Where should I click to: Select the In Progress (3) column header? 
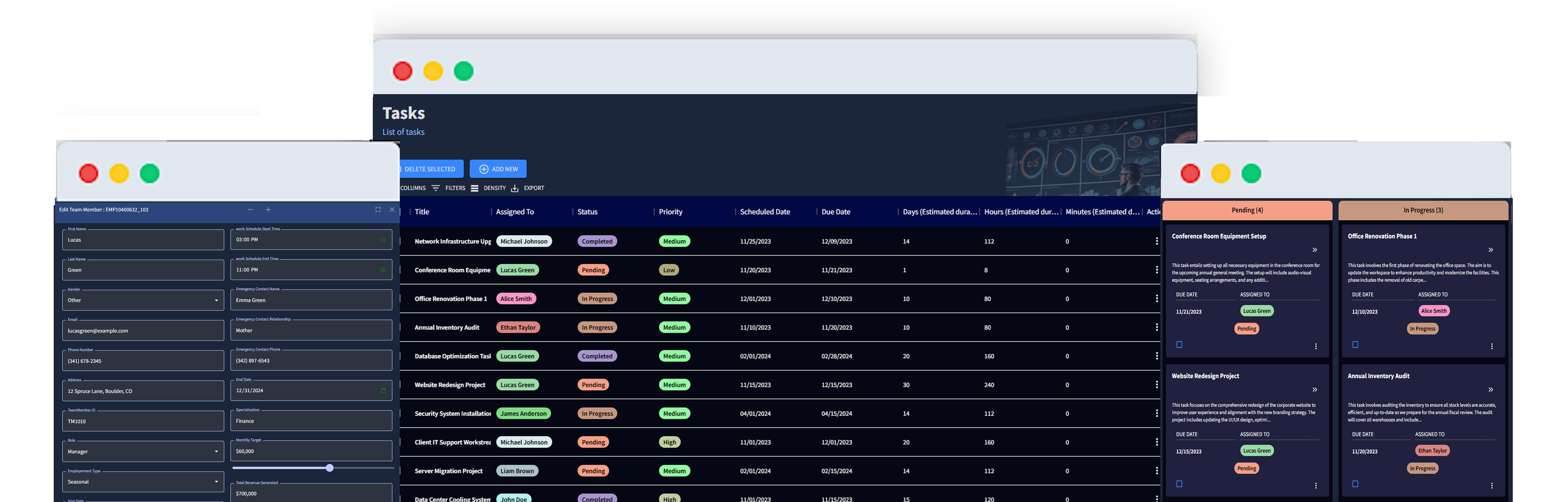click(x=1423, y=210)
